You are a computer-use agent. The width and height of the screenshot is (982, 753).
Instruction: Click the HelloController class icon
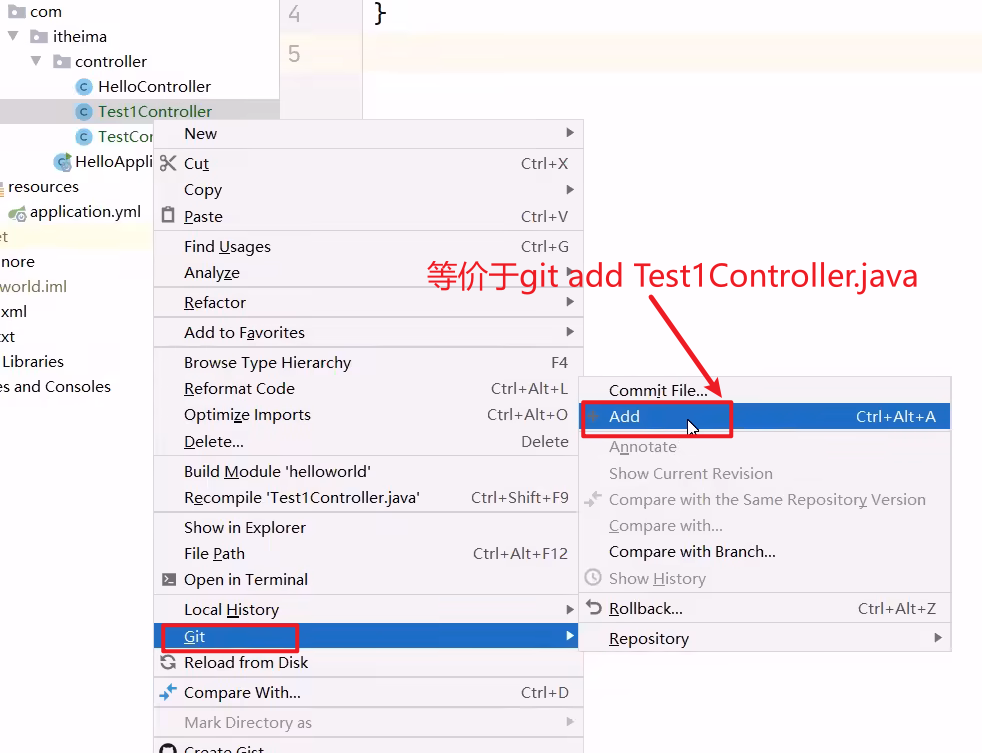tap(85, 87)
